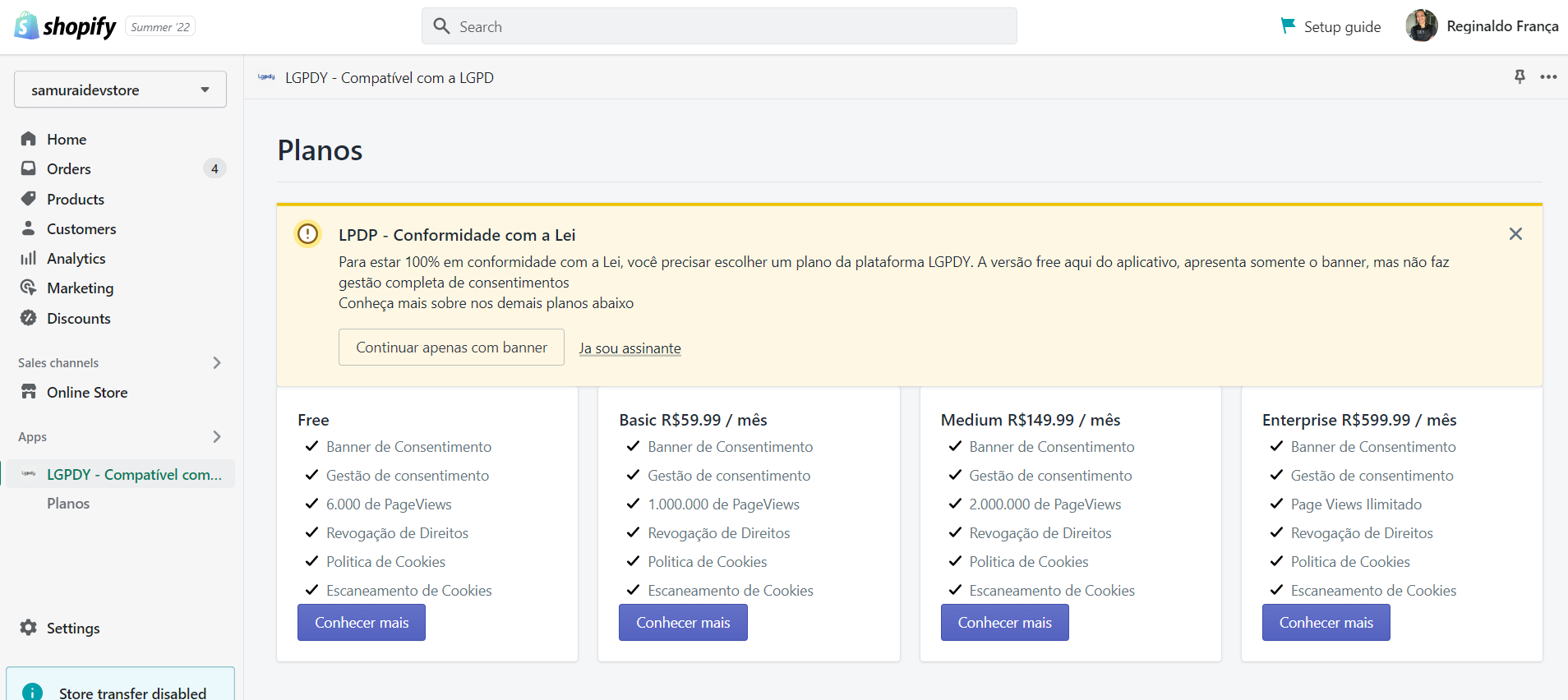1568x700 pixels.
Task: Open Reginaldo França account menu
Action: click(x=1482, y=26)
